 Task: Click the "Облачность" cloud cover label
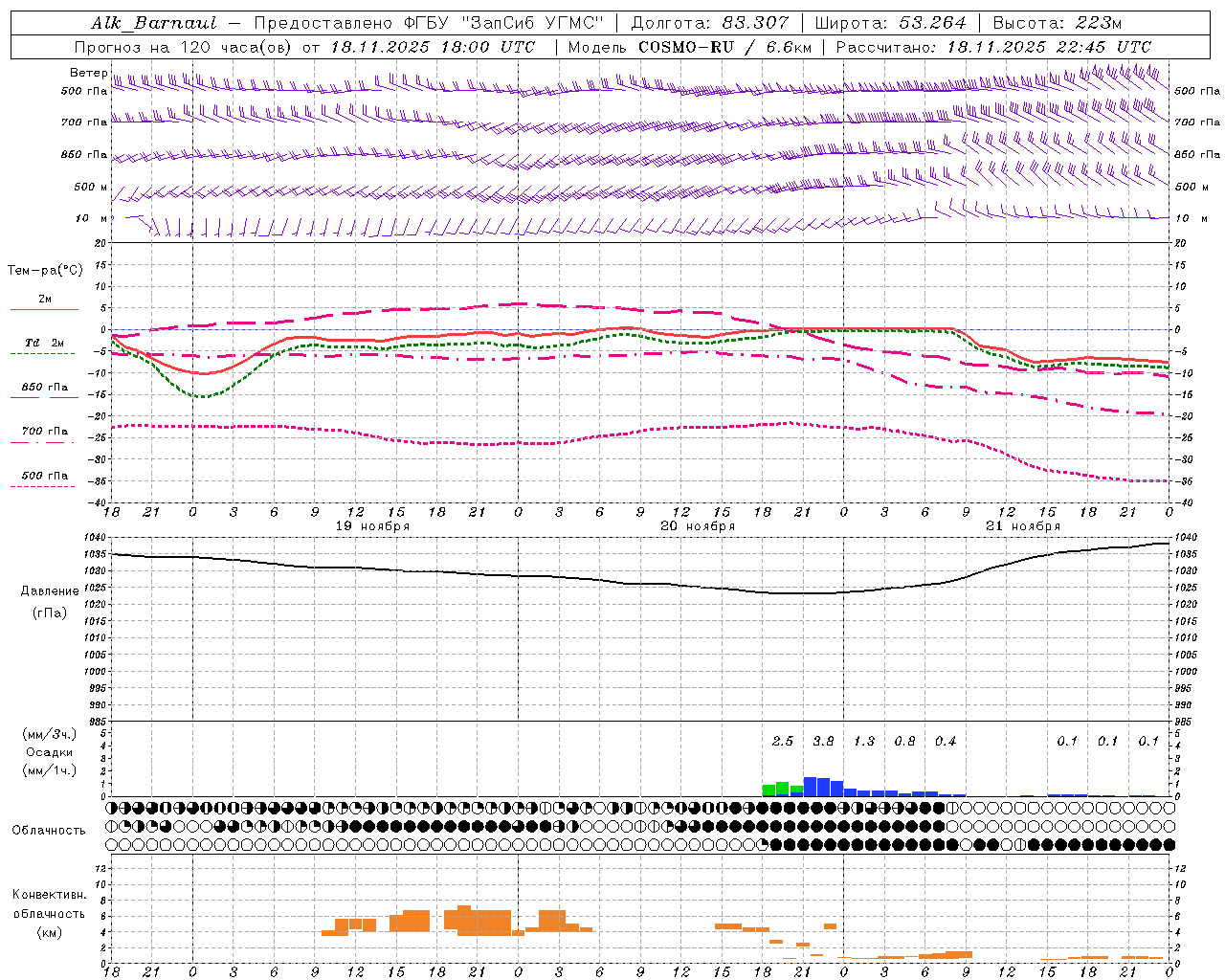[x=49, y=831]
